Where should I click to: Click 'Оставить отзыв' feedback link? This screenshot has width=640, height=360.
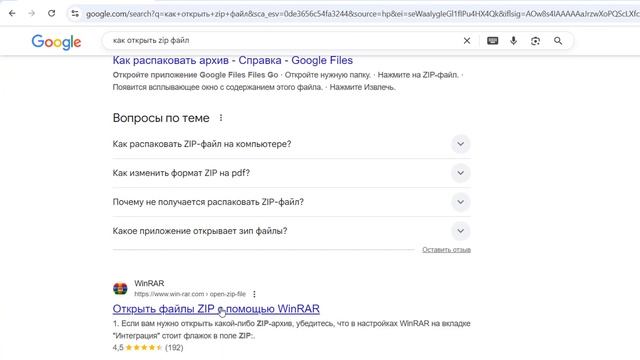[x=447, y=250]
